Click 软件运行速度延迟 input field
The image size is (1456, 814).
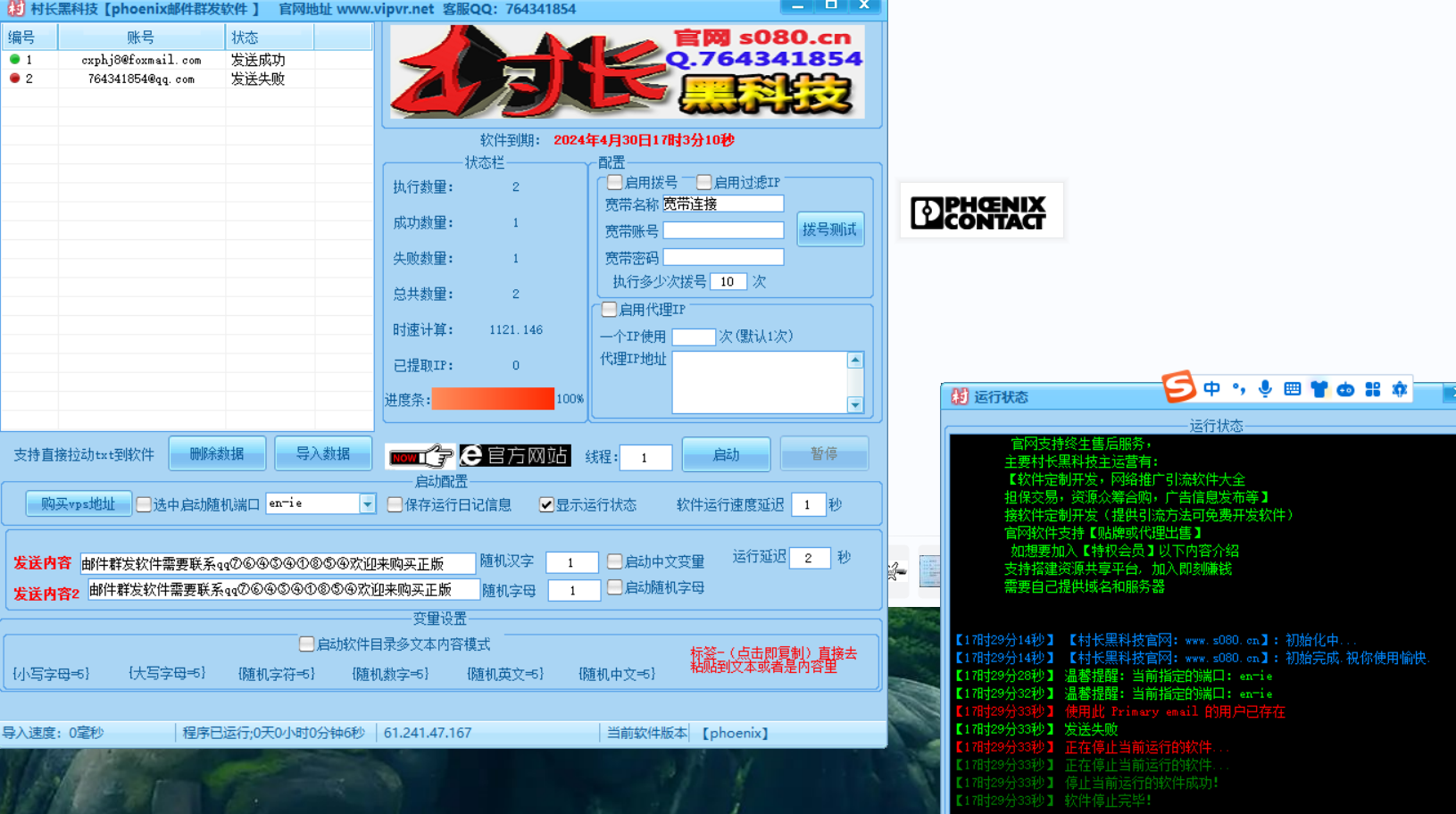(x=808, y=504)
